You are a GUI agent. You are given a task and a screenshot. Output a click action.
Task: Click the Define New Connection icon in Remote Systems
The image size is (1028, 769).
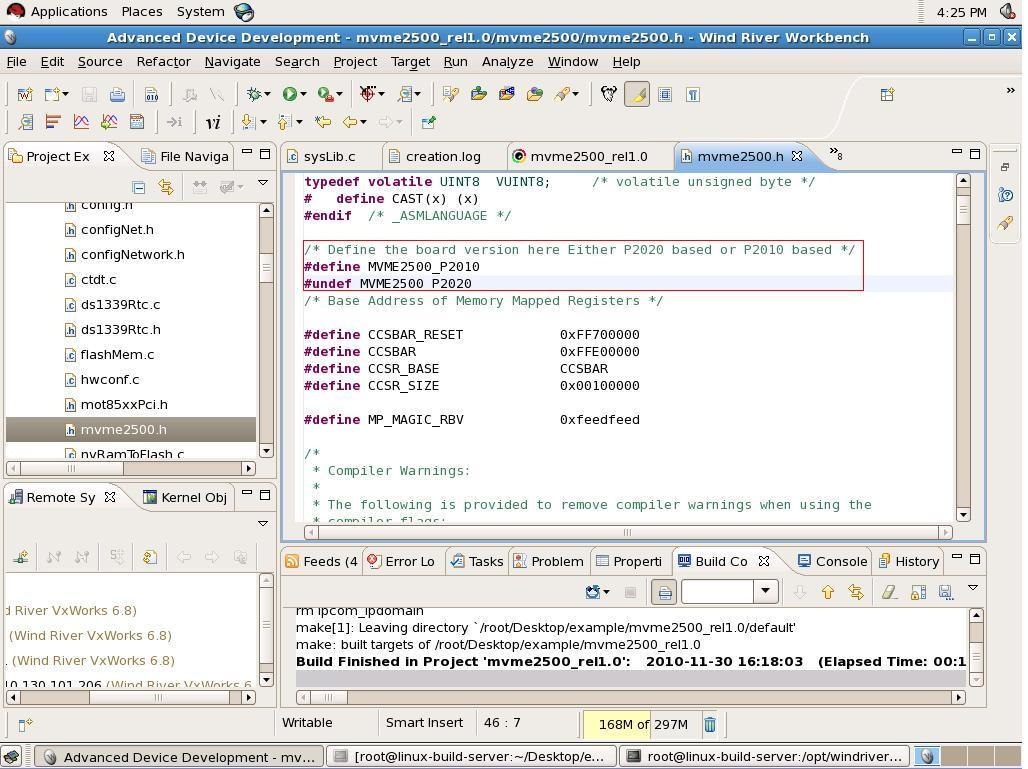(x=21, y=556)
